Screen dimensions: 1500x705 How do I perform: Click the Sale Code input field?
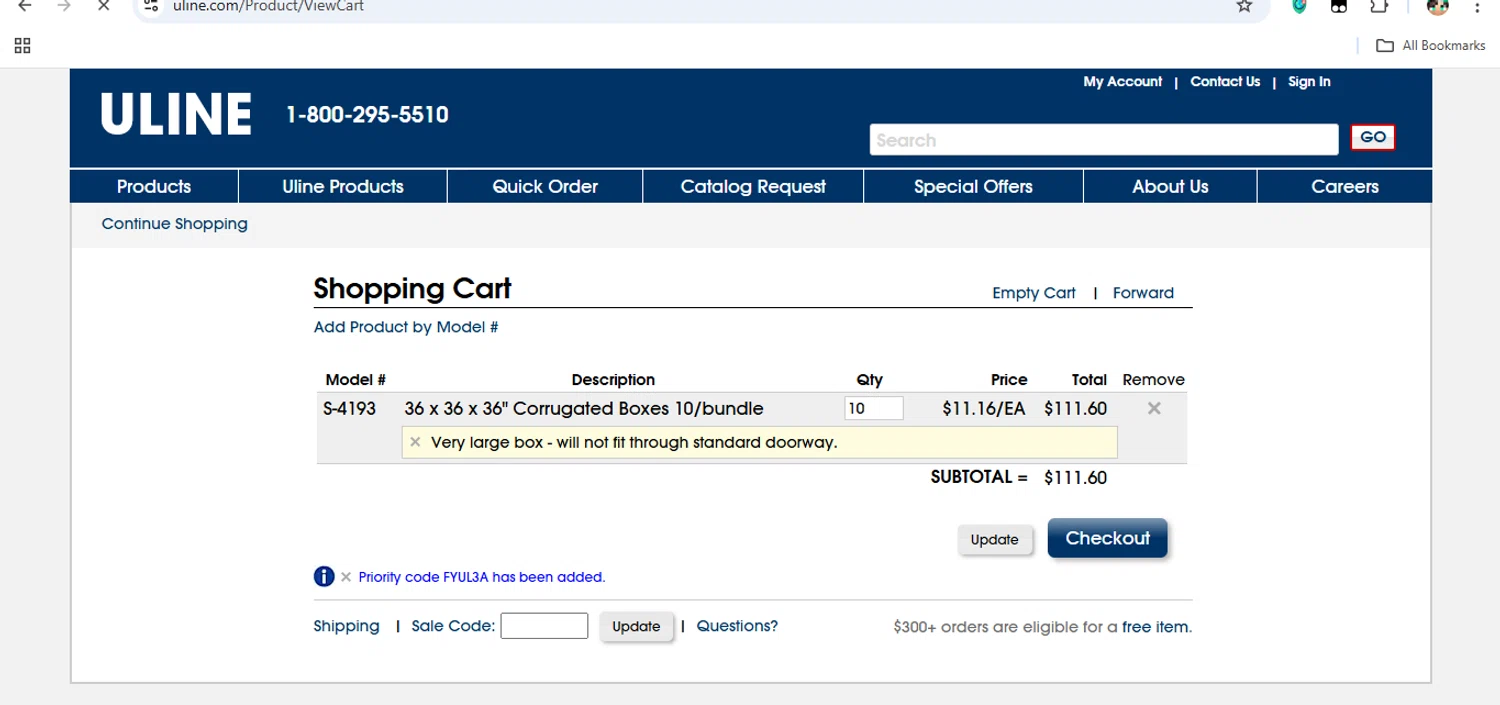point(544,626)
